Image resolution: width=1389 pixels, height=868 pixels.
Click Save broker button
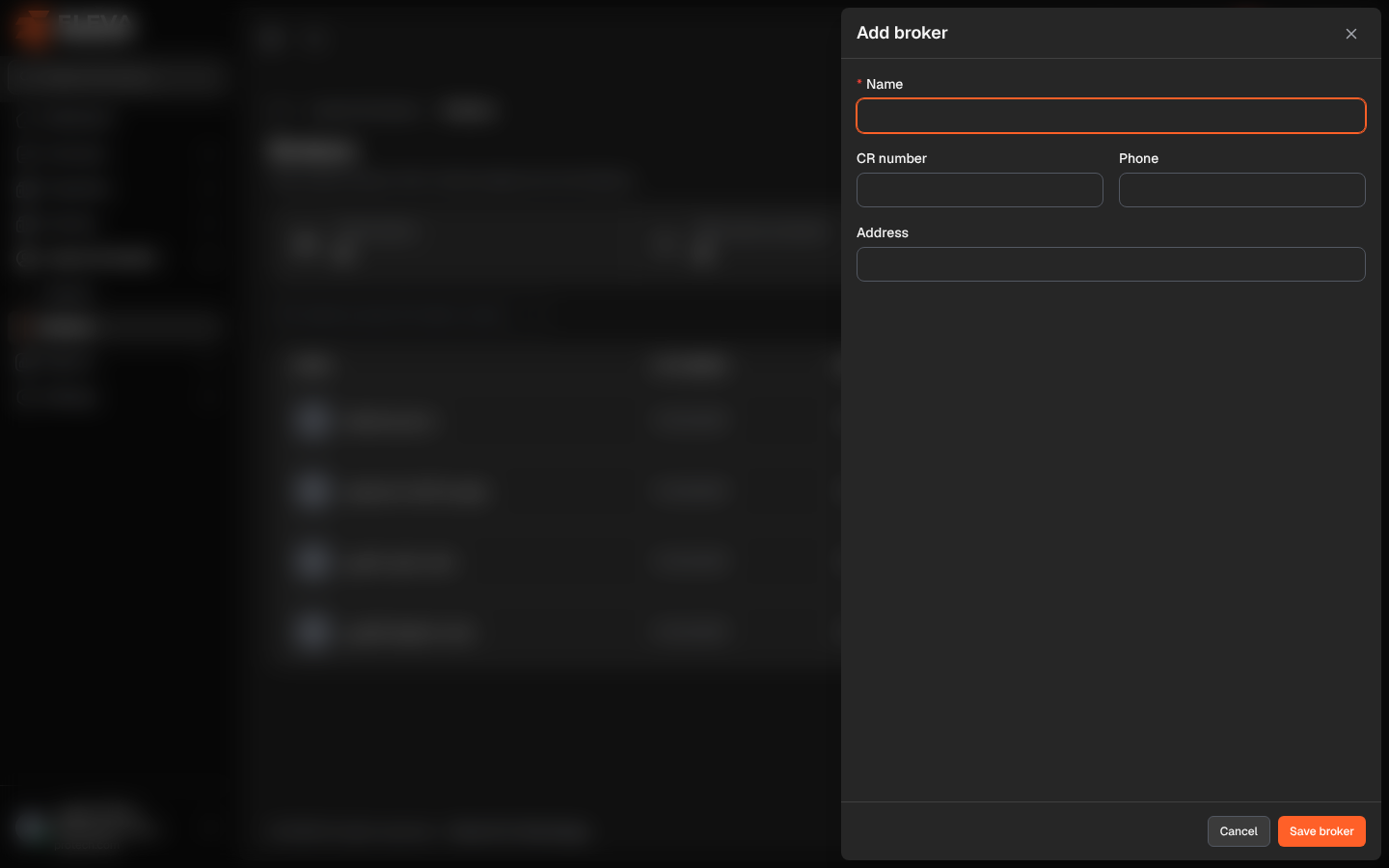point(1321,831)
